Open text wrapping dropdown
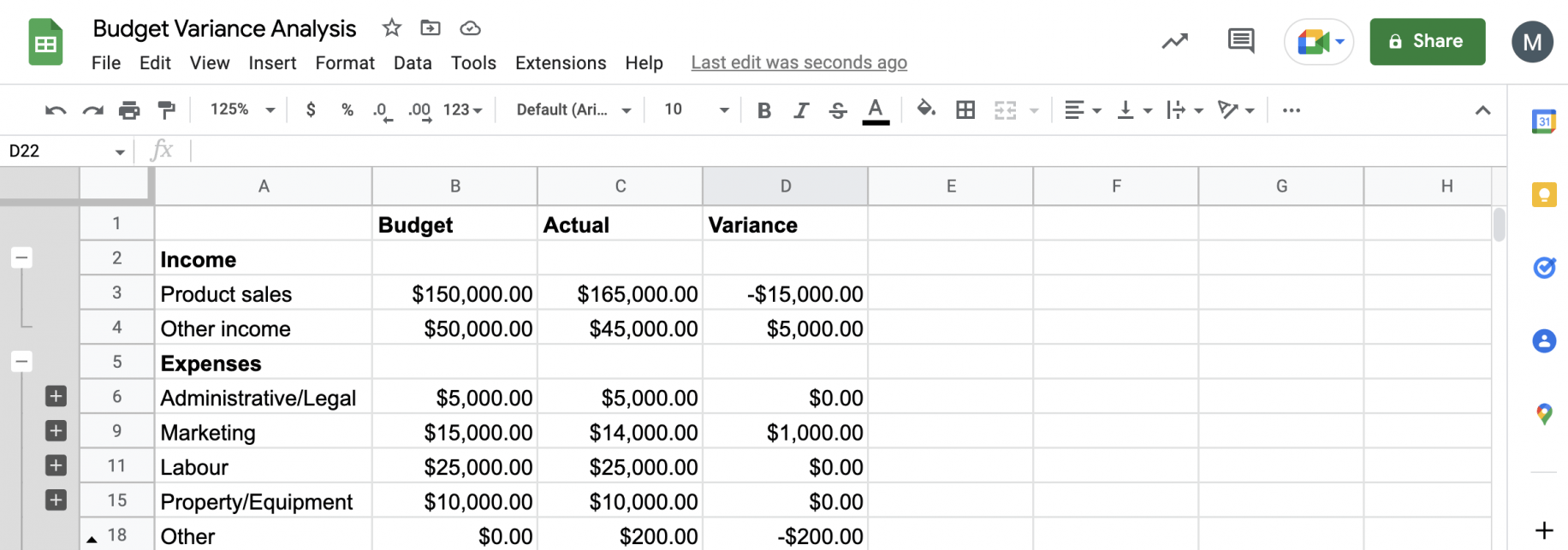Viewport: 1568px width, 550px height. (1185, 109)
